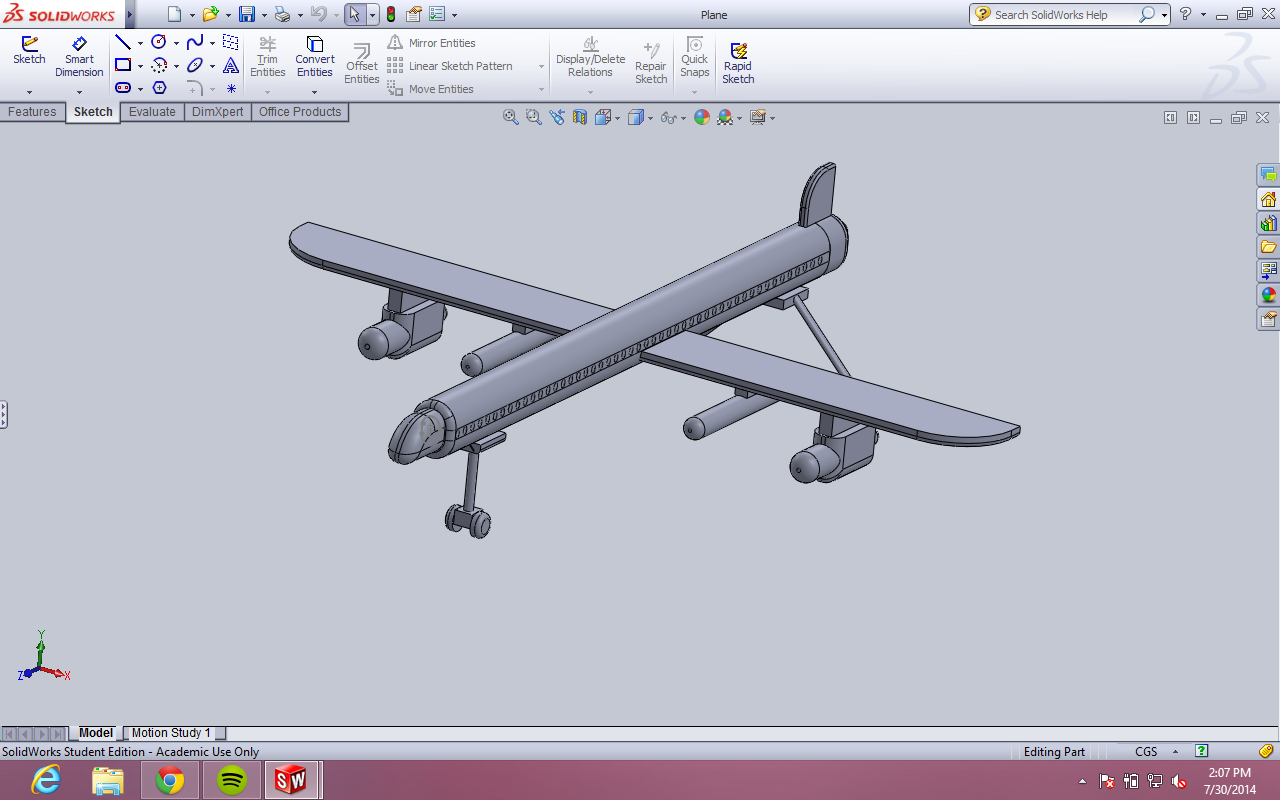The width and height of the screenshot is (1280, 800).
Task: Select the Line sketch tool
Action: pyautogui.click(x=123, y=42)
